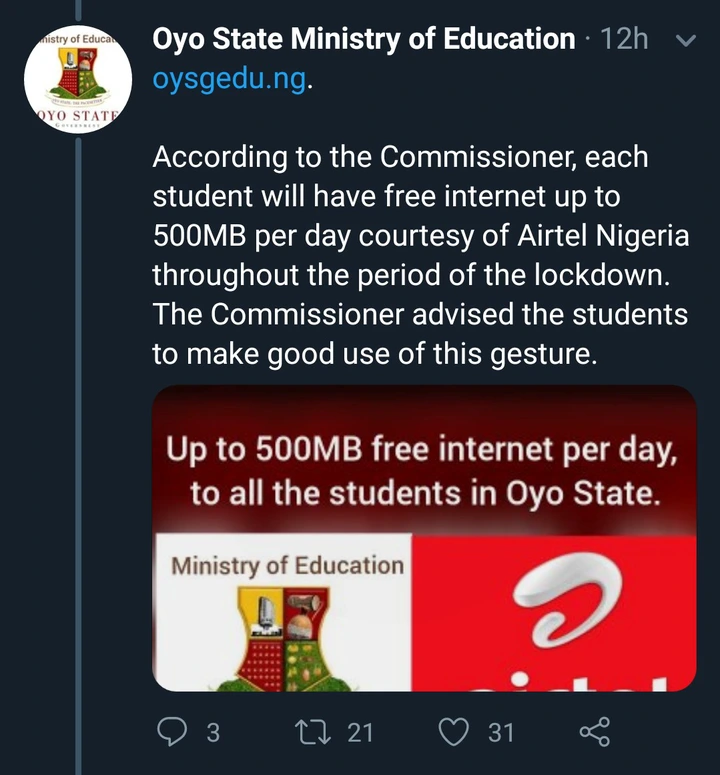Viewport: 720px width, 775px height.
Task: Tap the 'Ministry of Education' label in image
Action: 288,565
